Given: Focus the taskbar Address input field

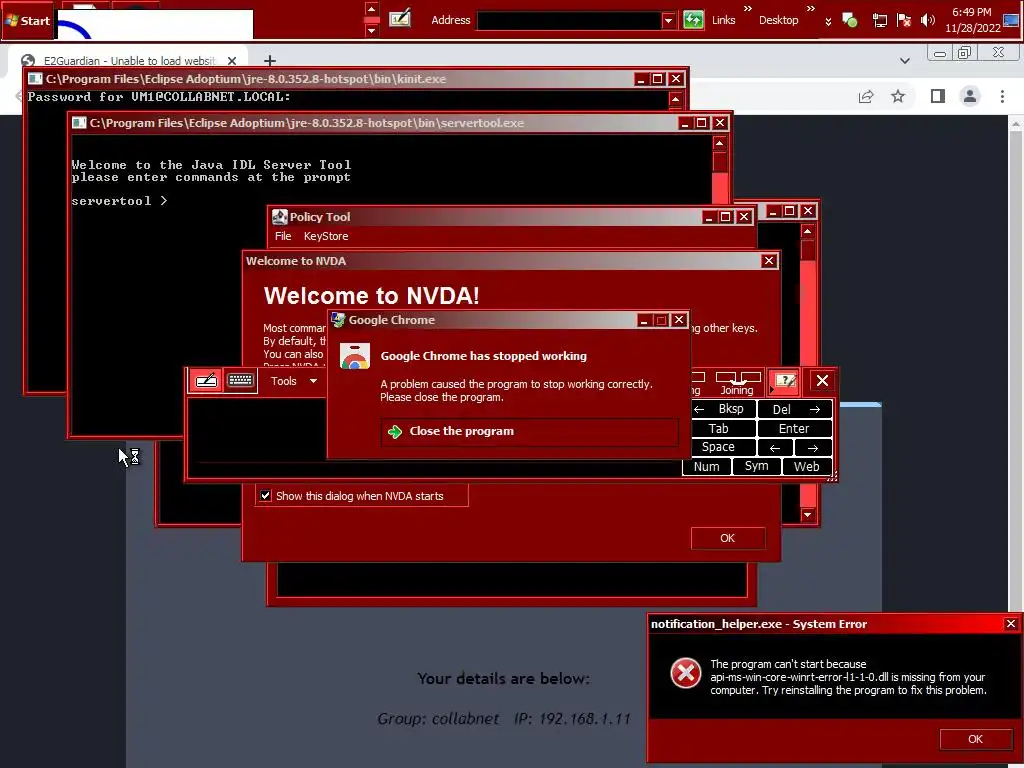Looking at the screenshot, I should coord(569,20).
